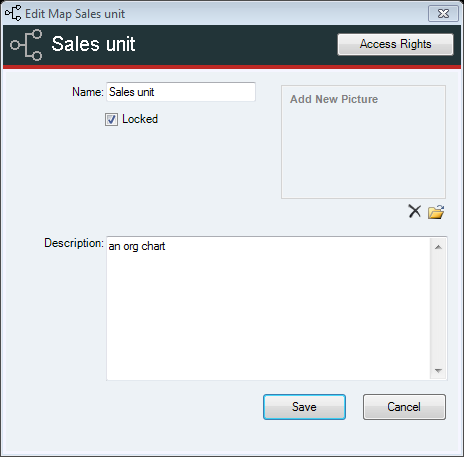Click the Locked checkbox label text
This screenshot has height=457, width=464.
tap(140, 119)
